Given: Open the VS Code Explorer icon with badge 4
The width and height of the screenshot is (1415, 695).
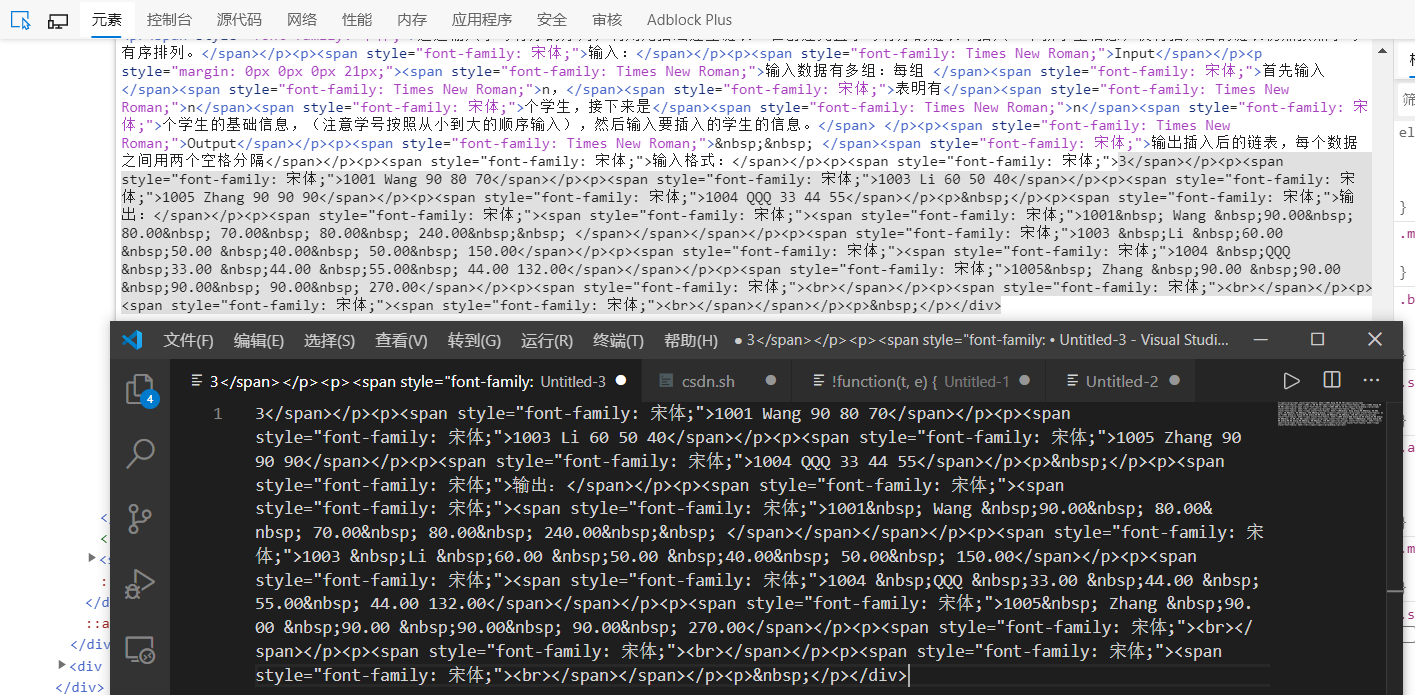Looking at the screenshot, I should [141, 390].
